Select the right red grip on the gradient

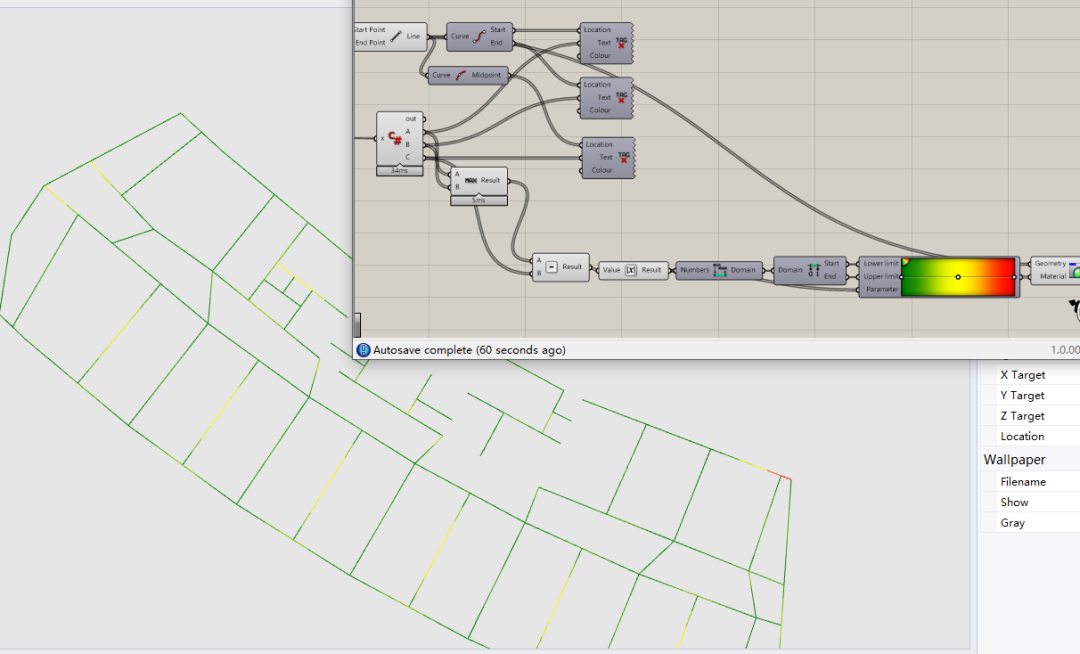pyautogui.click(x=1014, y=277)
